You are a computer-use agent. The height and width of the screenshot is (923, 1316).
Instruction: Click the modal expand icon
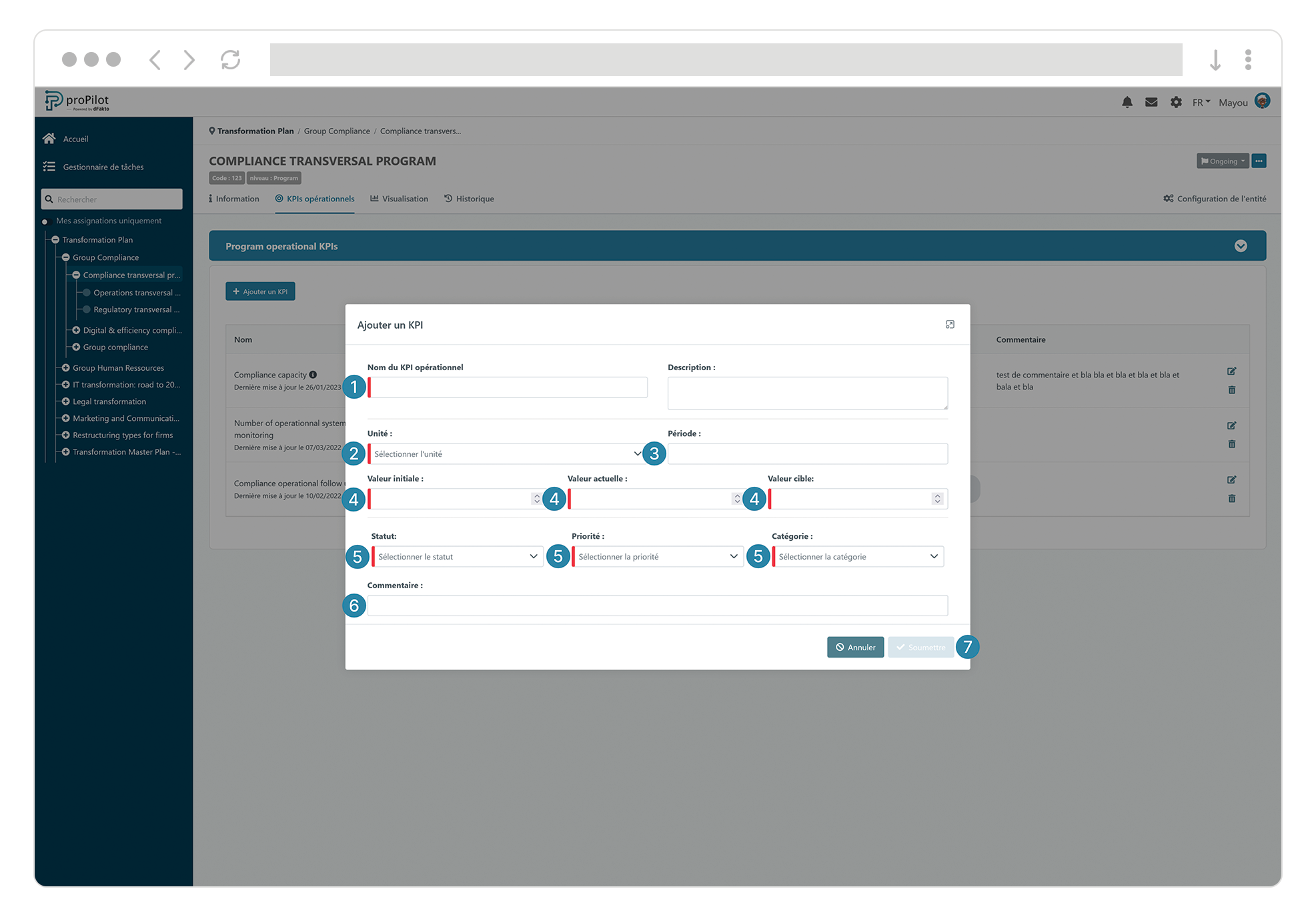click(950, 325)
